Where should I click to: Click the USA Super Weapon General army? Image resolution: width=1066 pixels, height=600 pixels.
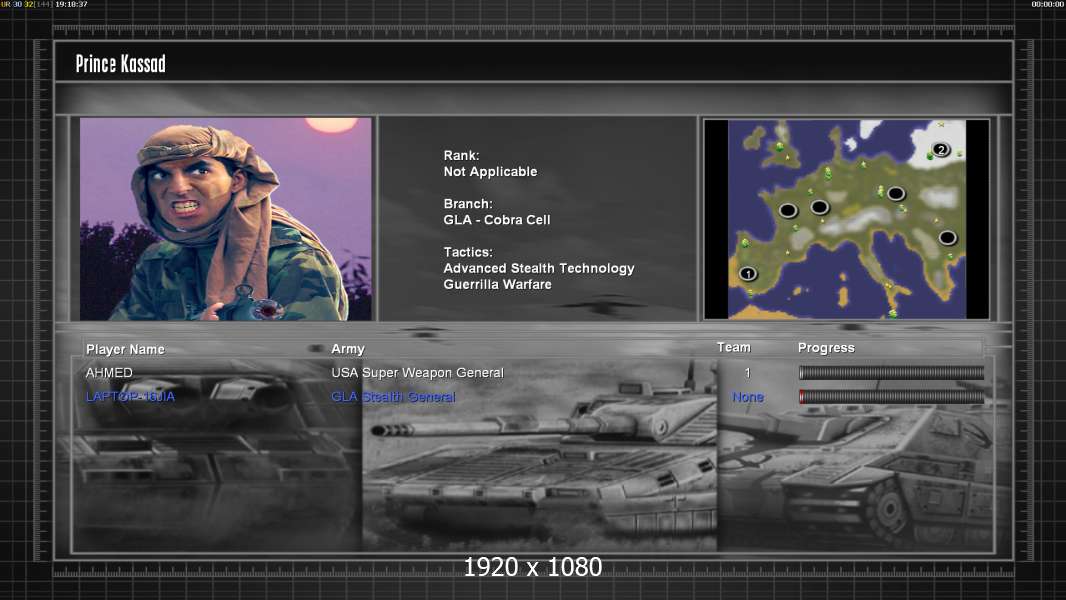click(x=417, y=372)
